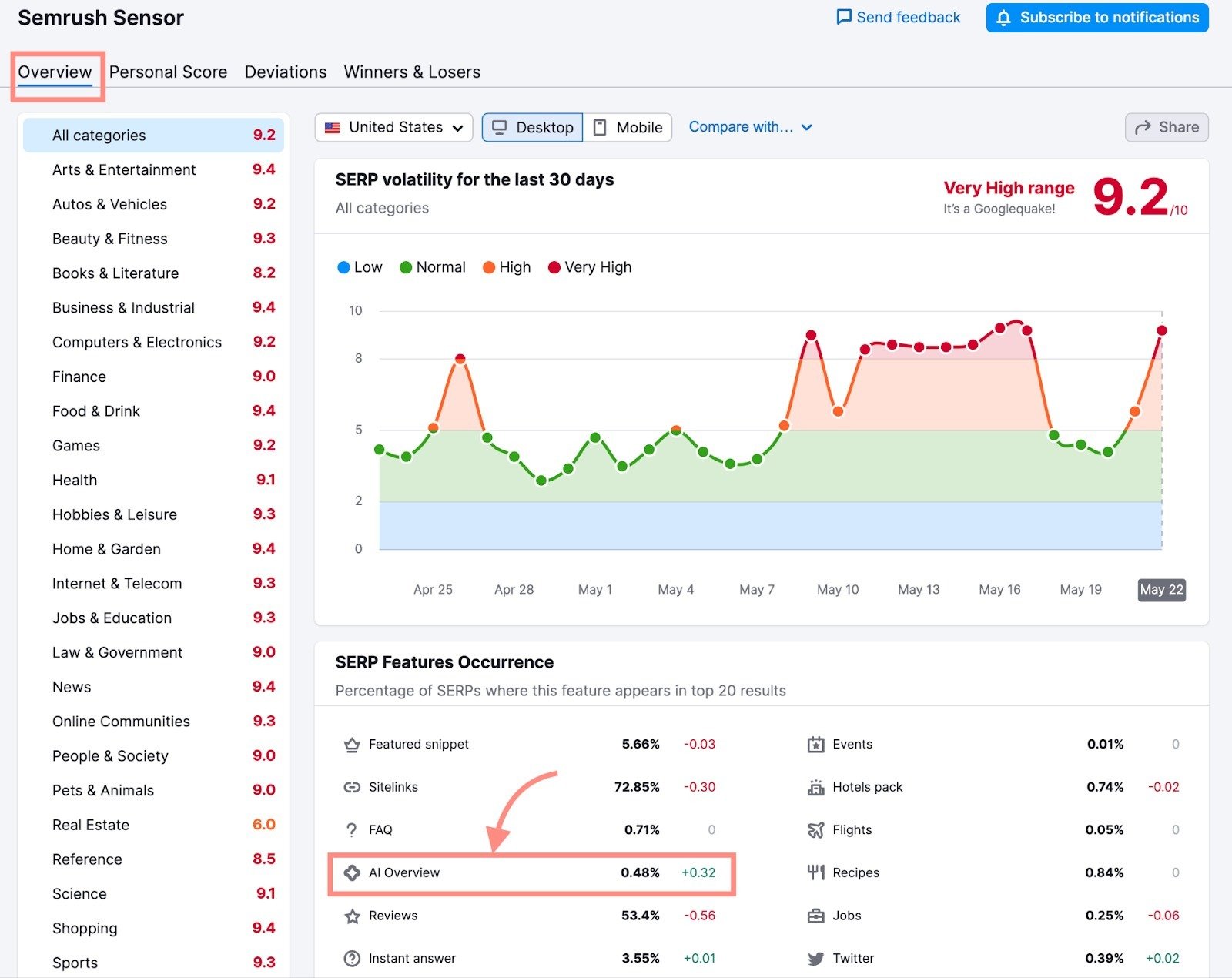Switch to the Deviations tab
This screenshot has width=1232, height=978.
[x=285, y=72]
